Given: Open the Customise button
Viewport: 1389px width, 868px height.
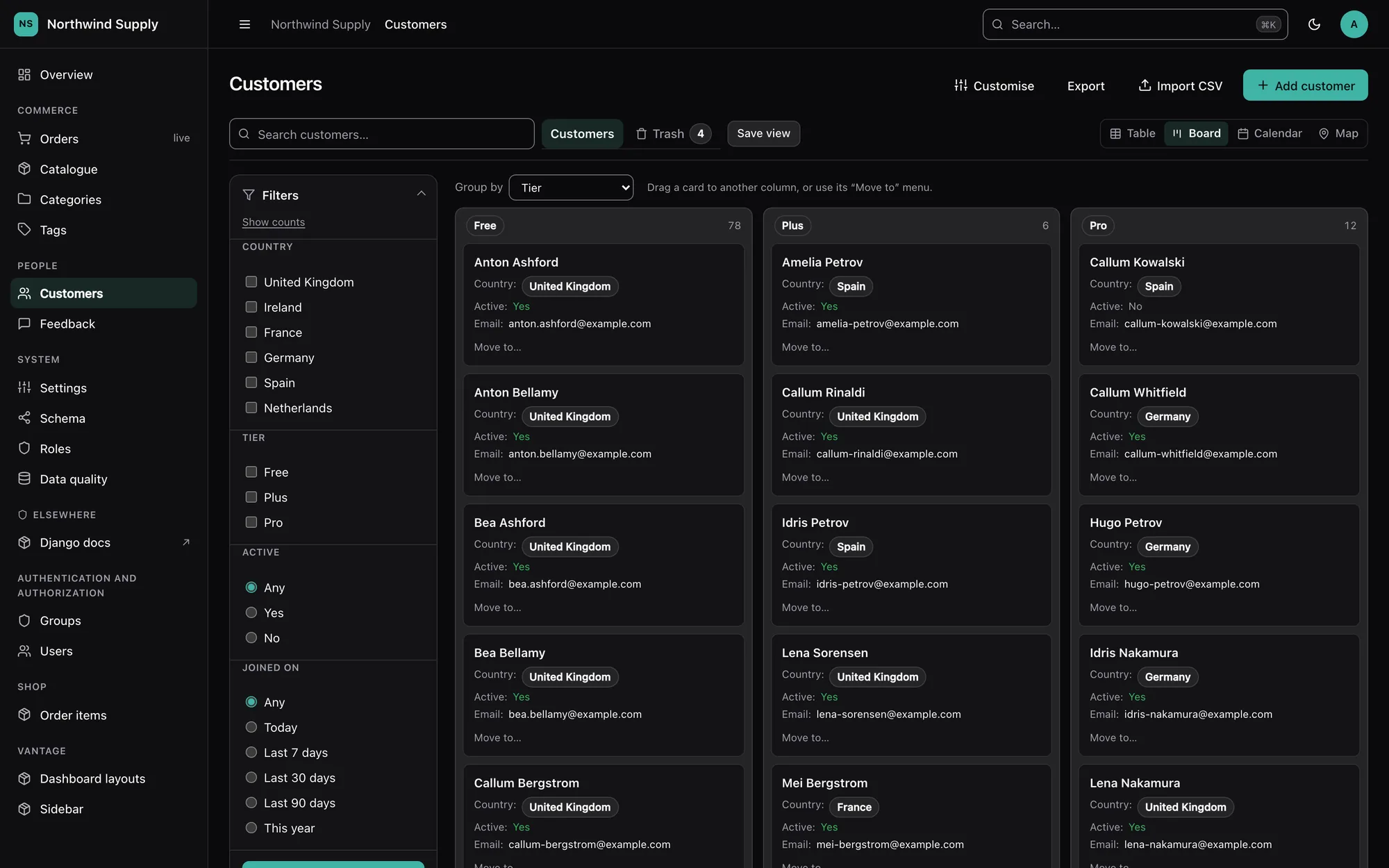Looking at the screenshot, I should click(x=994, y=85).
